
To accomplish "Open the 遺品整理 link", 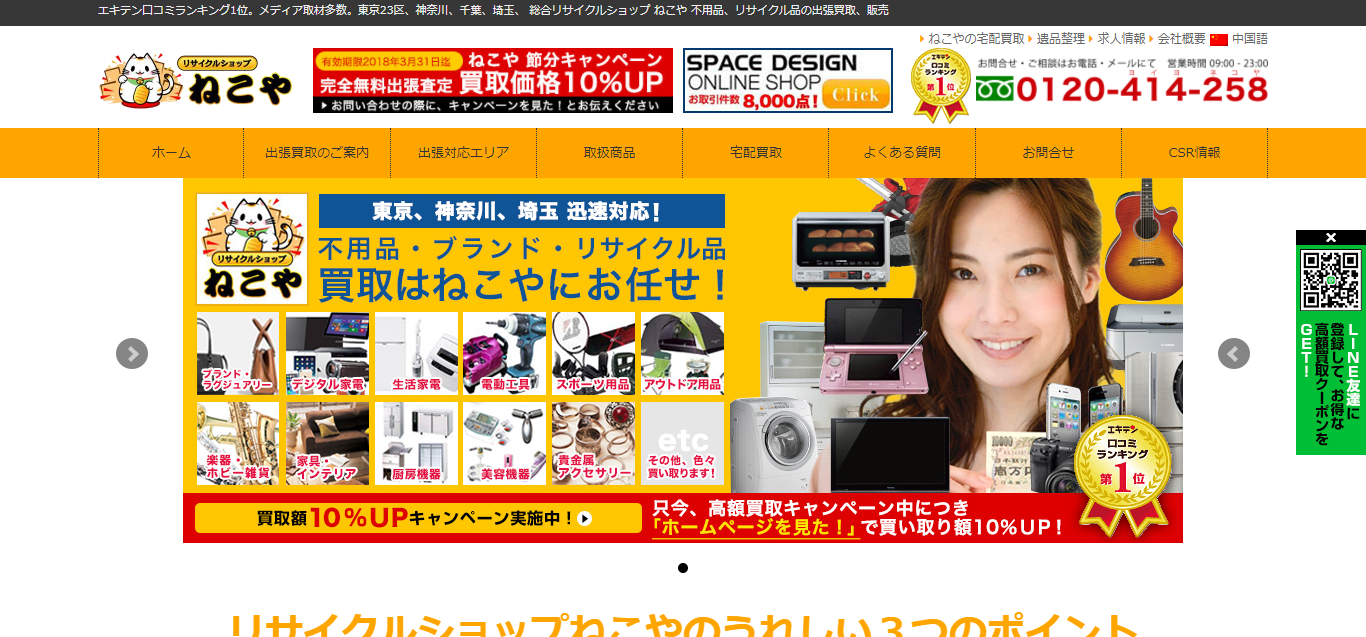I will [1060, 39].
